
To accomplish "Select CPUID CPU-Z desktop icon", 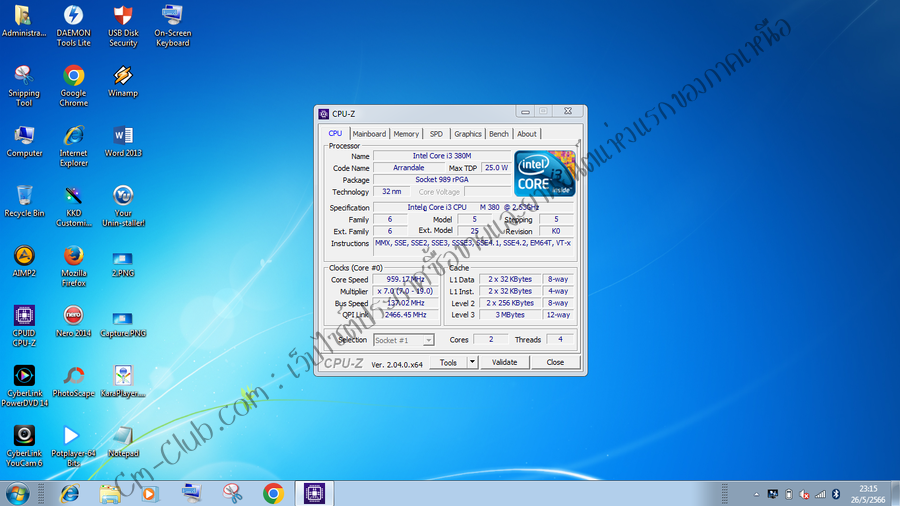I will [x=24, y=326].
